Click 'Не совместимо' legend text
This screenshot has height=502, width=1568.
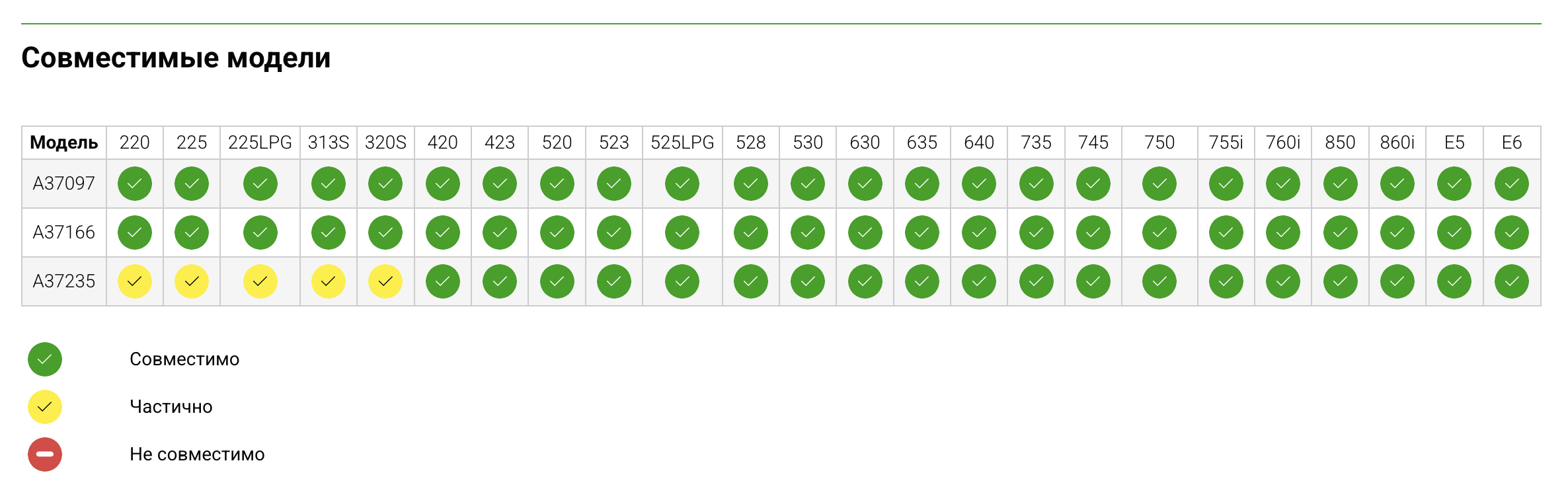197,454
